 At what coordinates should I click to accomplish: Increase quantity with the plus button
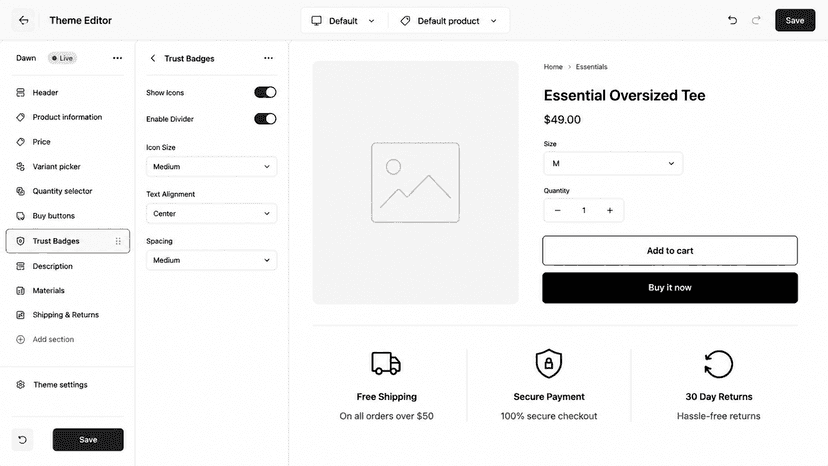pyautogui.click(x=610, y=210)
